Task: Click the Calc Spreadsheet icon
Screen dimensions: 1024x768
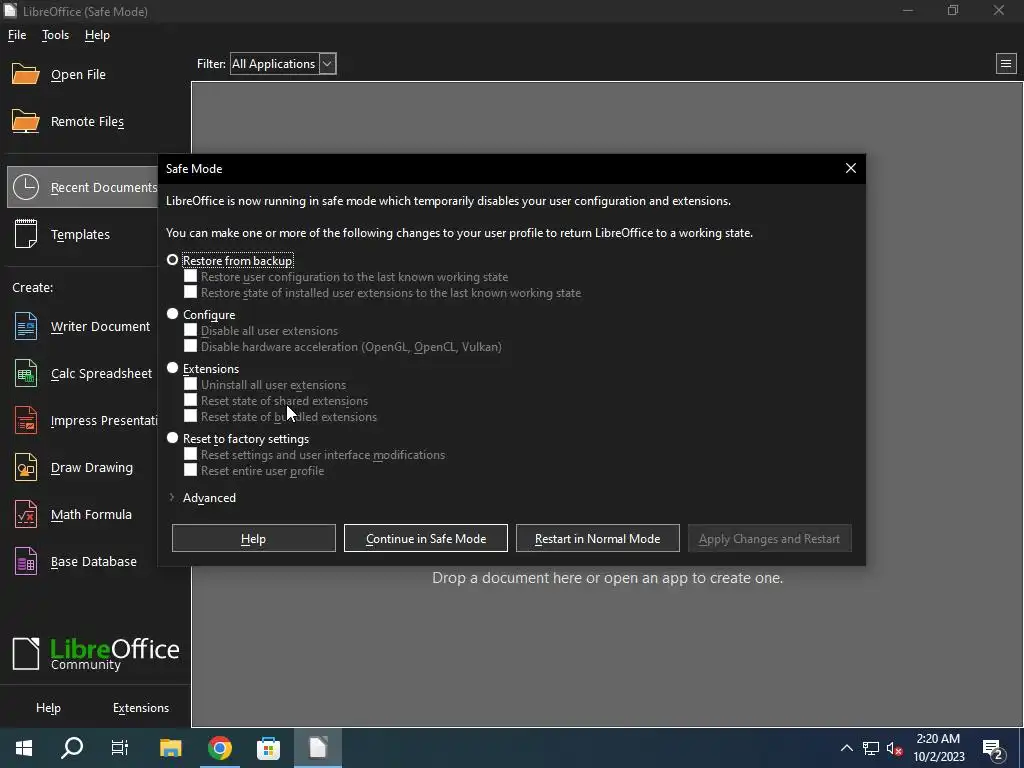Action: point(25,374)
